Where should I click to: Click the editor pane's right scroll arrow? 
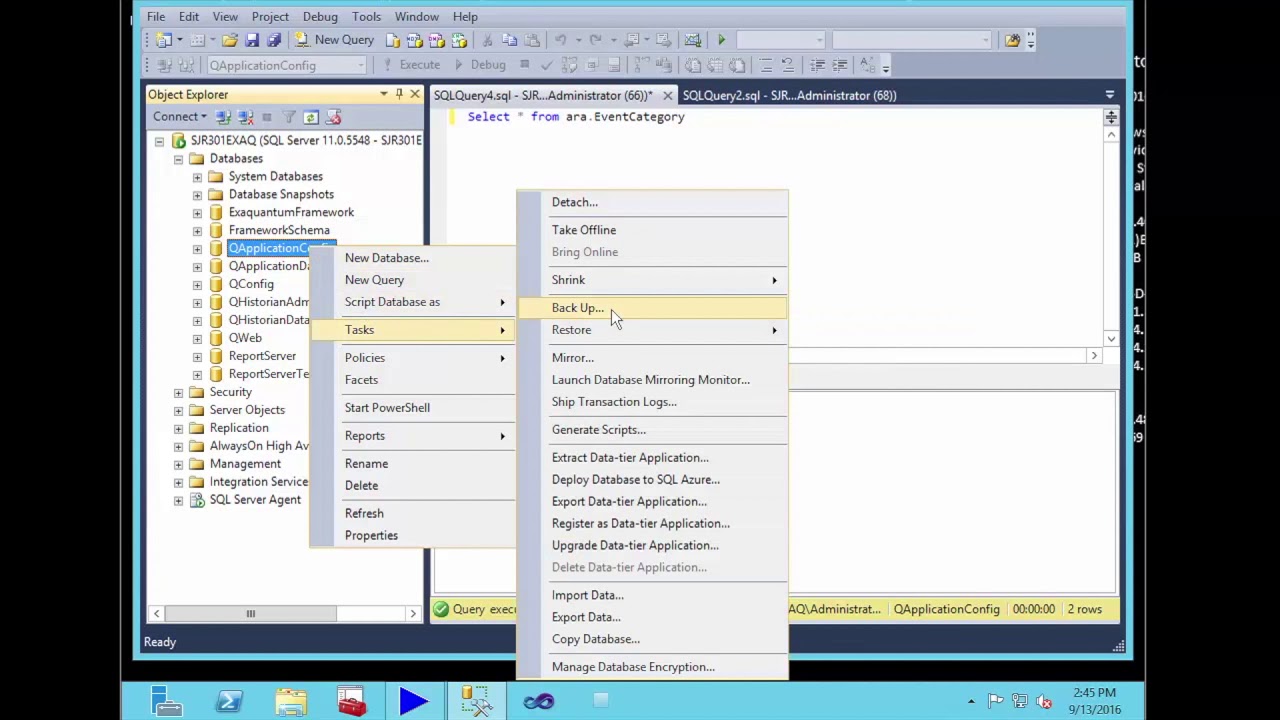[x=1094, y=356]
